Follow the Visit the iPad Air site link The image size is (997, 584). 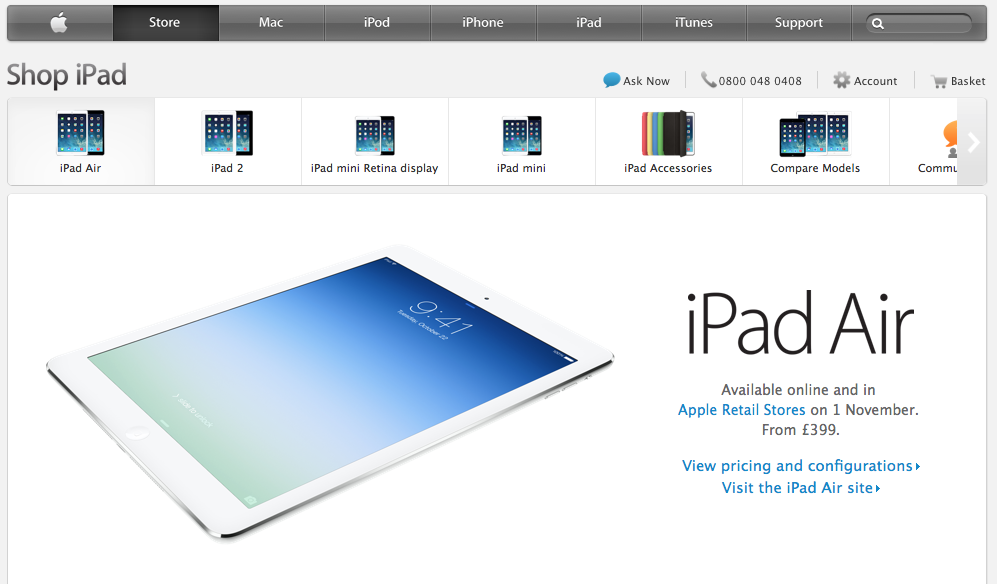click(801, 488)
